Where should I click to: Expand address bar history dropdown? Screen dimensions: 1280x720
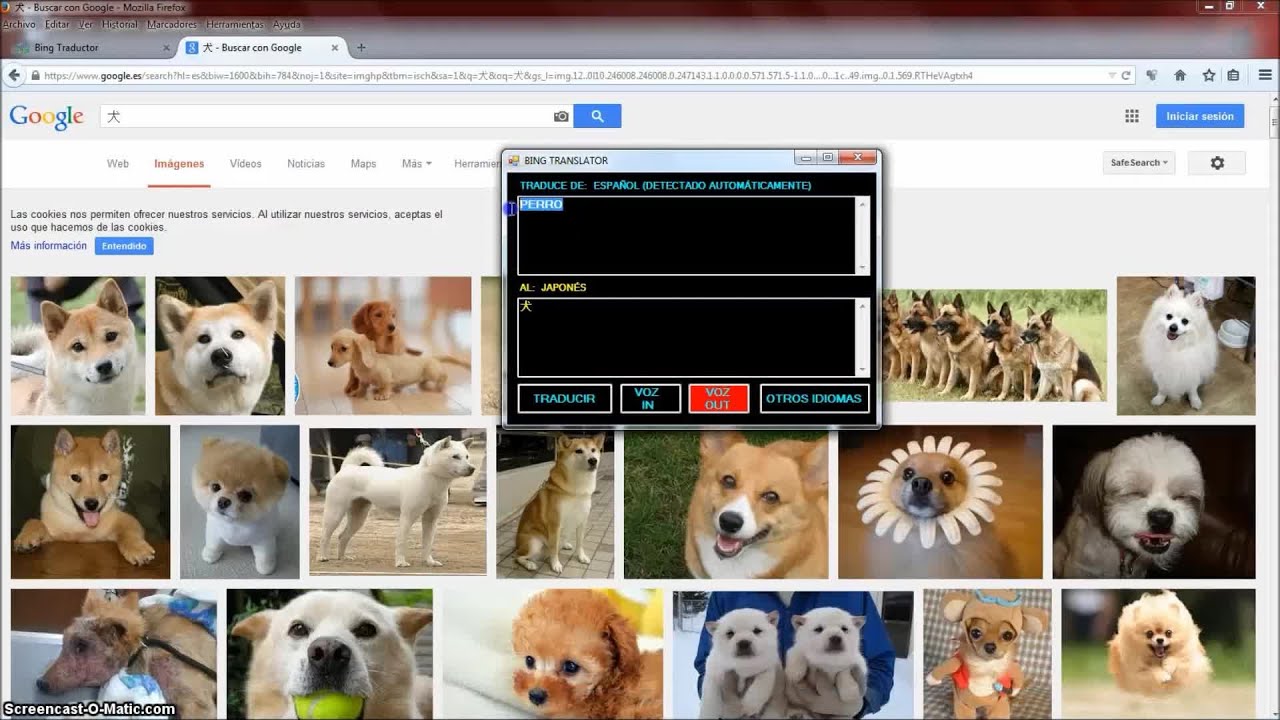(x=1112, y=75)
